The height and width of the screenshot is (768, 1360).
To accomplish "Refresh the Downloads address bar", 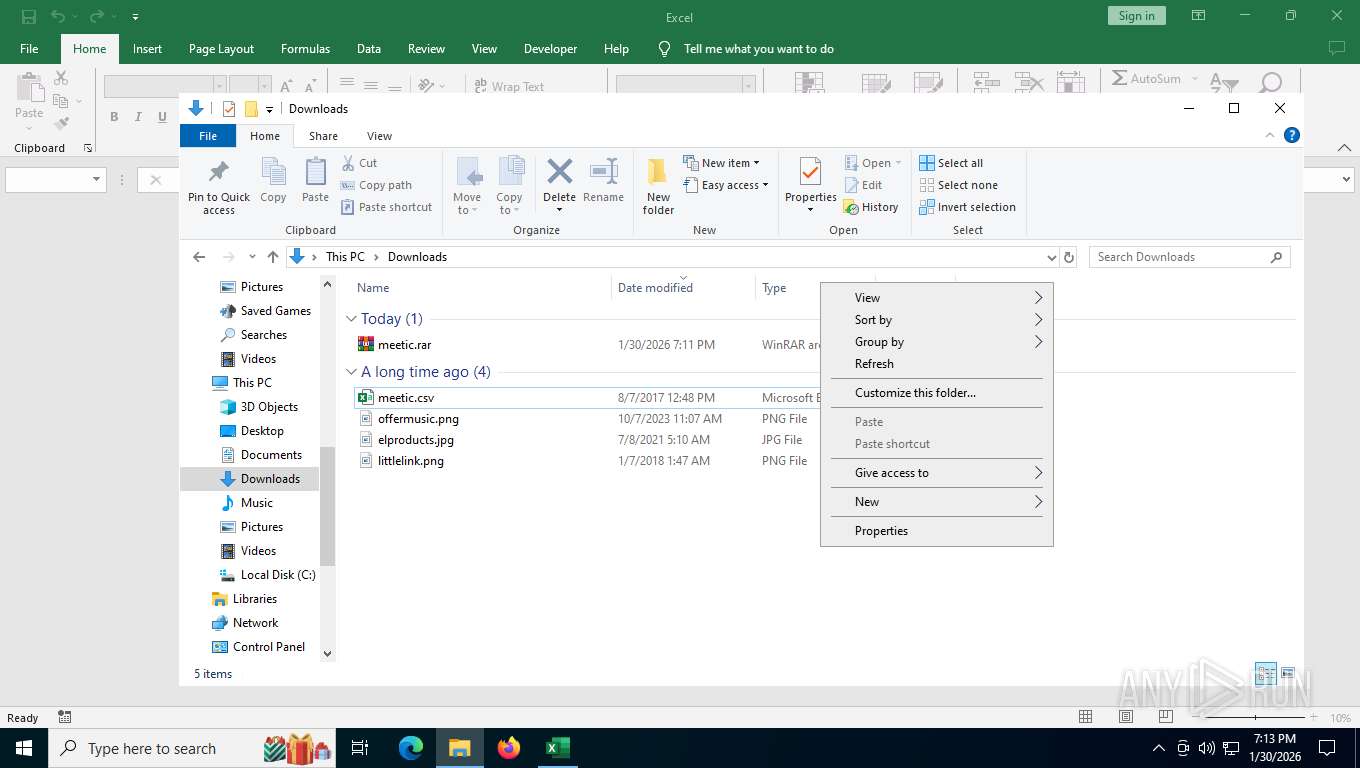I will point(1069,257).
